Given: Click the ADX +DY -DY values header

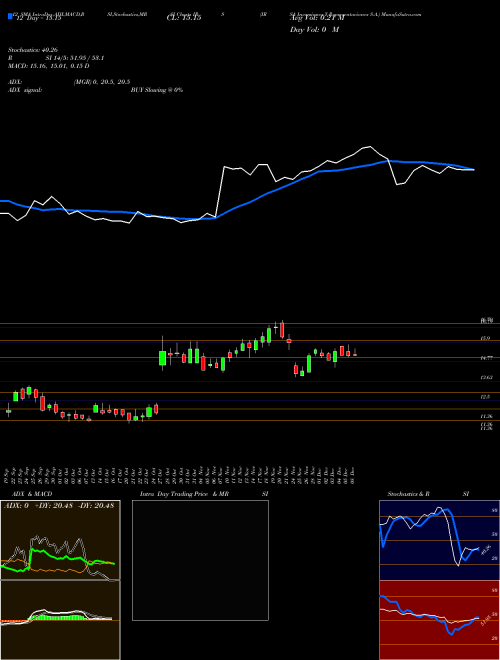Looking at the screenshot, I should [59, 506].
